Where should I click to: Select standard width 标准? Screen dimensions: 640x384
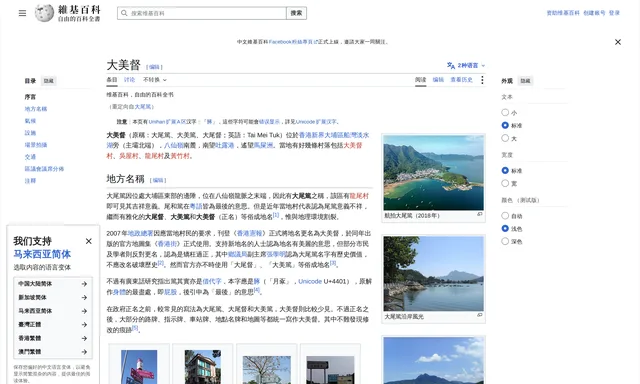(x=505, y=171)
